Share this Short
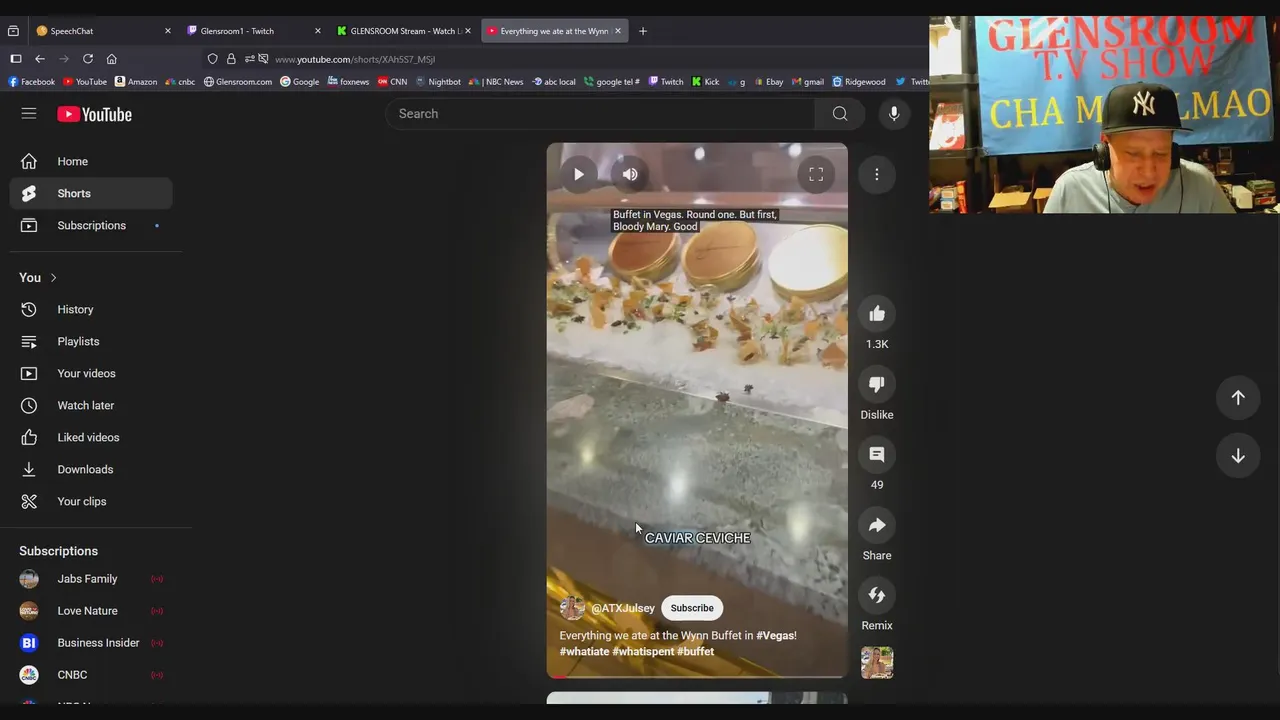The image size is (1280, 720). coord(877,525)
